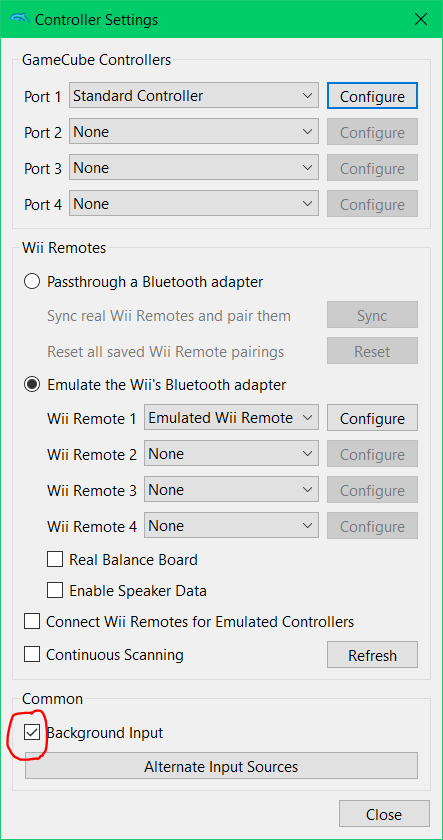Enable the Real Balance Board checkbox
Image resolution: width=443 pixels, height=840 pixels.
tap(55, 560)
